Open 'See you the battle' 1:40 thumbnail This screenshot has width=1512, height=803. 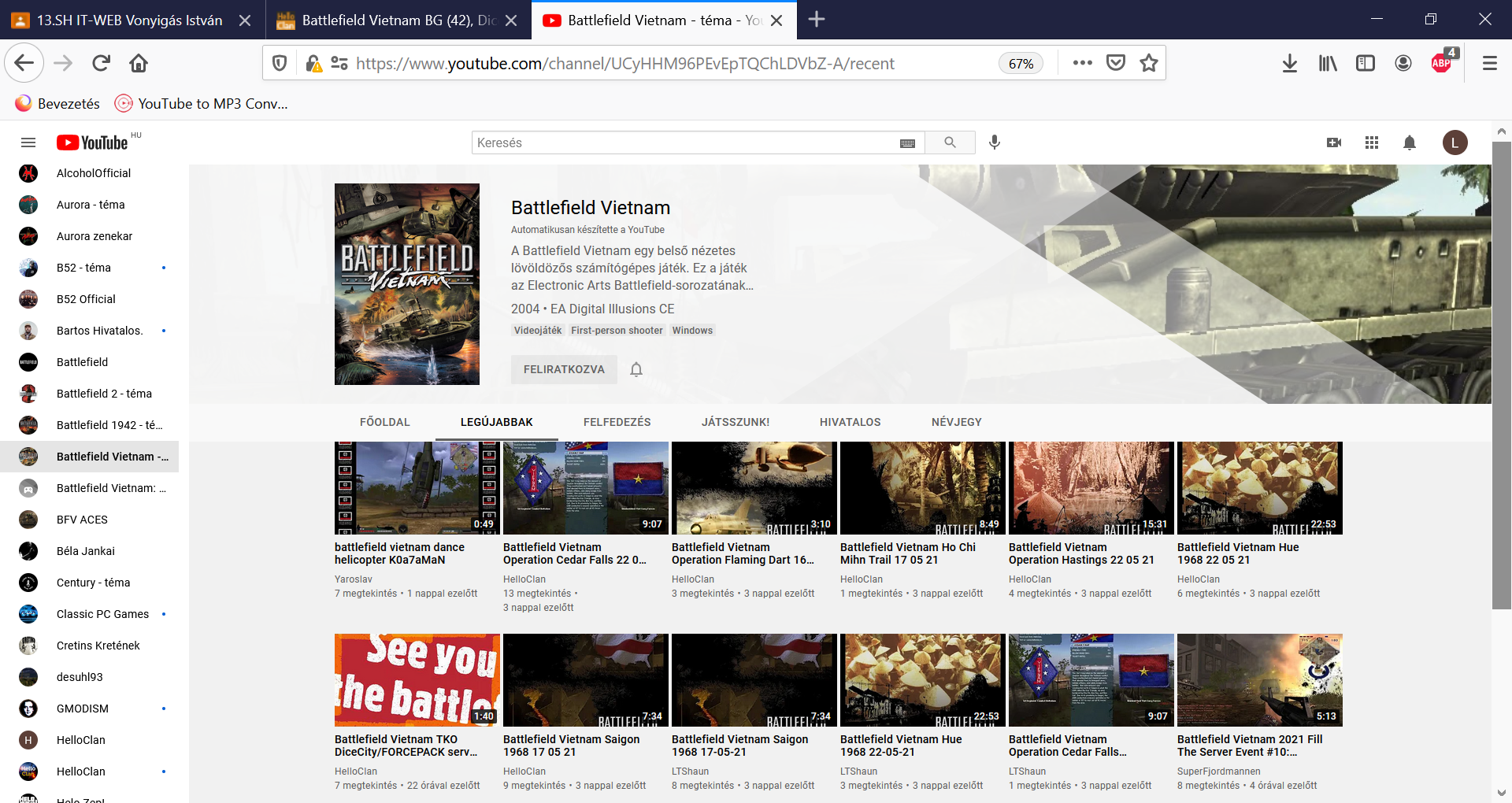(x=417, y=680)
